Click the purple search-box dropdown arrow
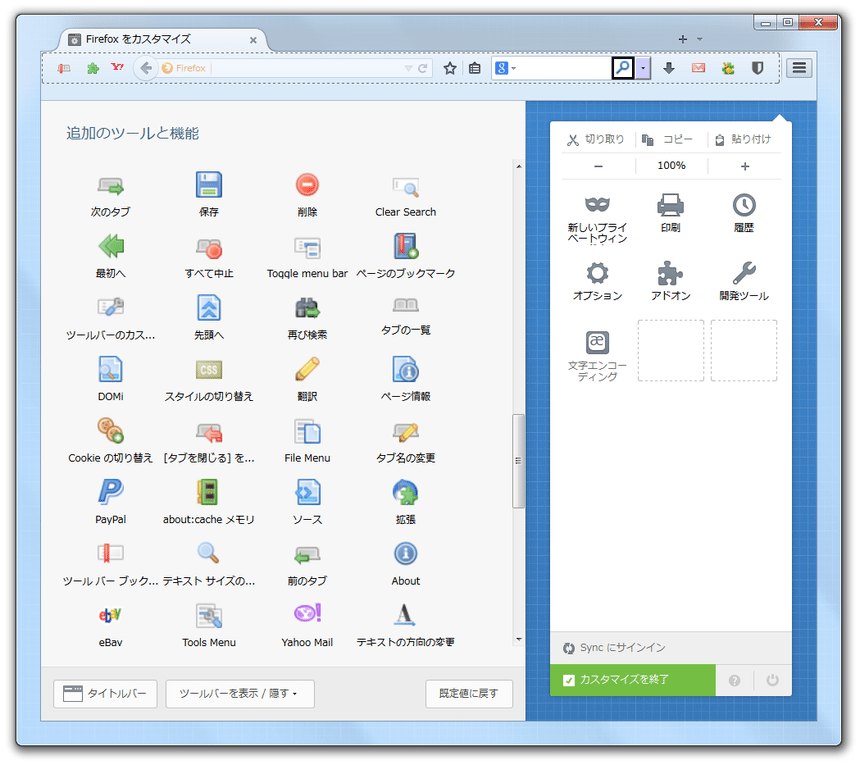860x765 pixels. (643, 69)
